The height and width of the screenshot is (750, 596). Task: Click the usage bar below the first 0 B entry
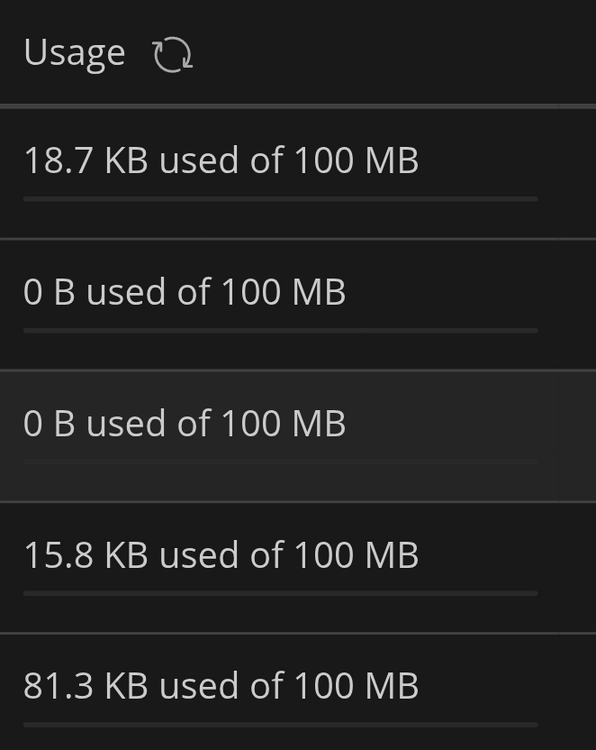tap(281, 331)
